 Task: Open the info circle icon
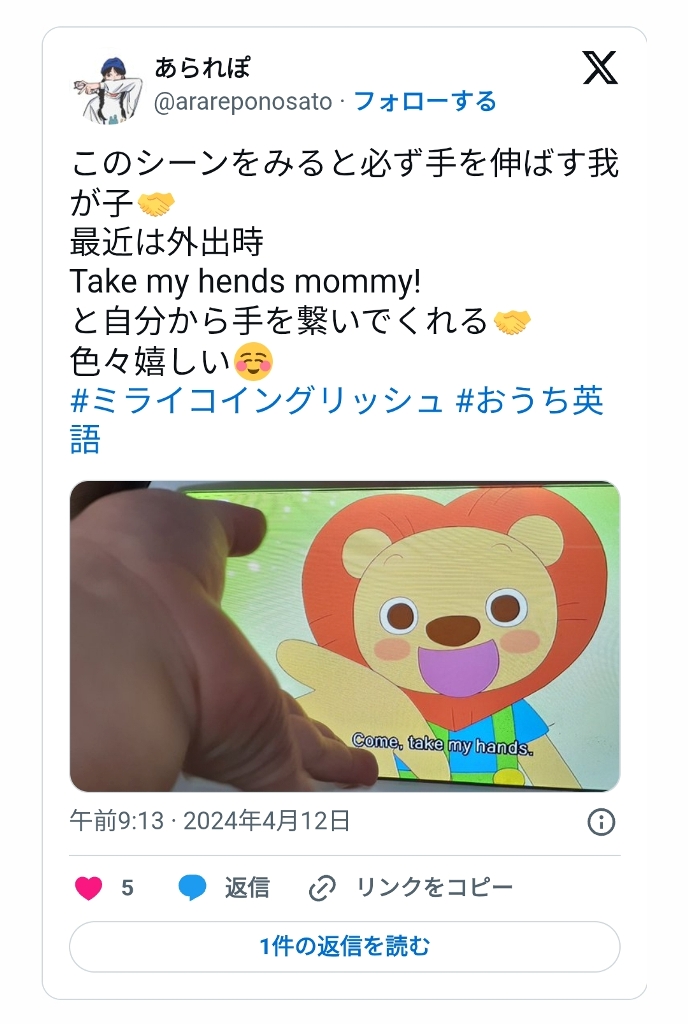601,822
